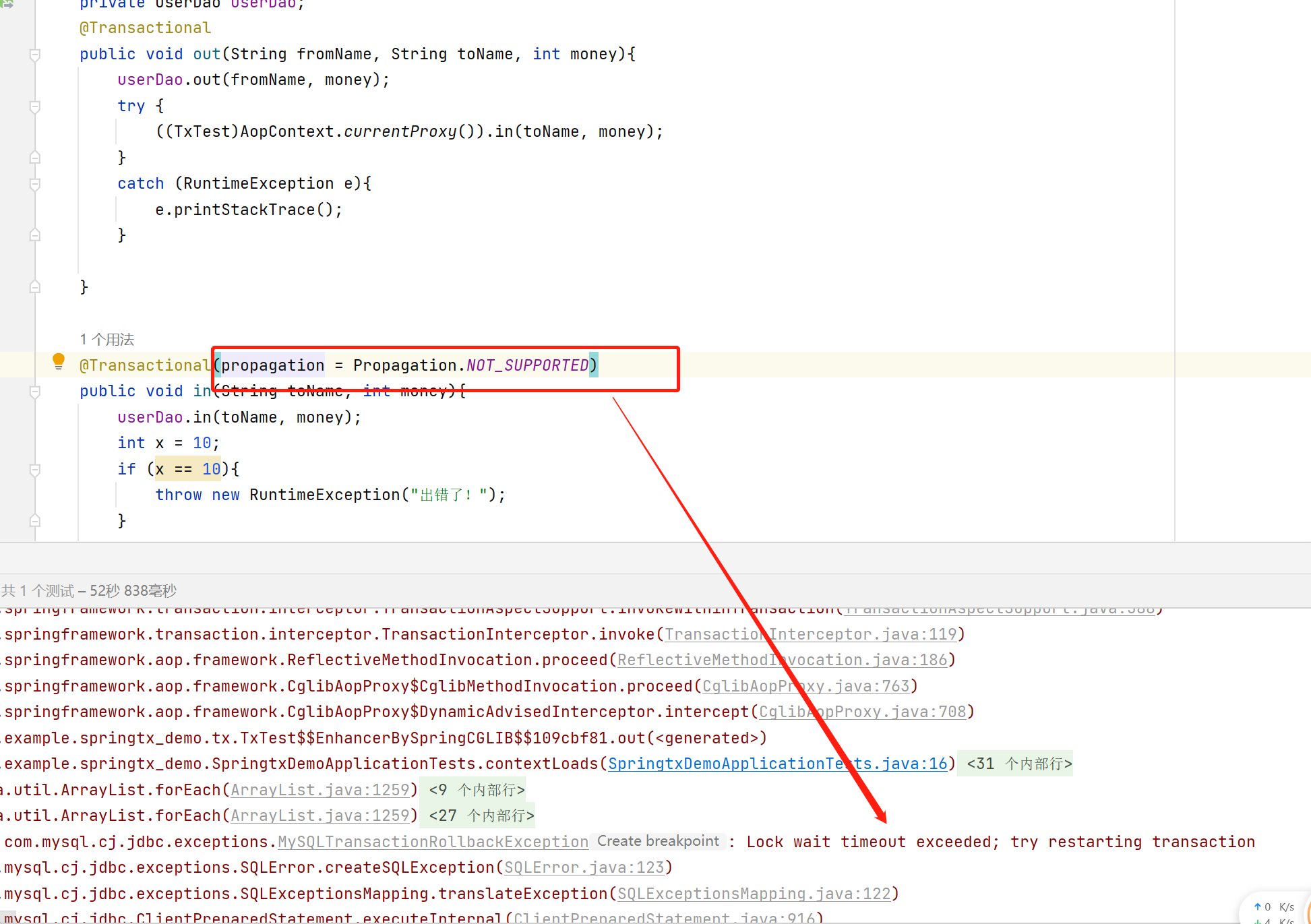Image resolution: width=1311 pixels, height=924 pixels.
Task: Open the SQLExceptionsMapping.java:122 link
Action: pyautogui.click(x=754, y=894)
